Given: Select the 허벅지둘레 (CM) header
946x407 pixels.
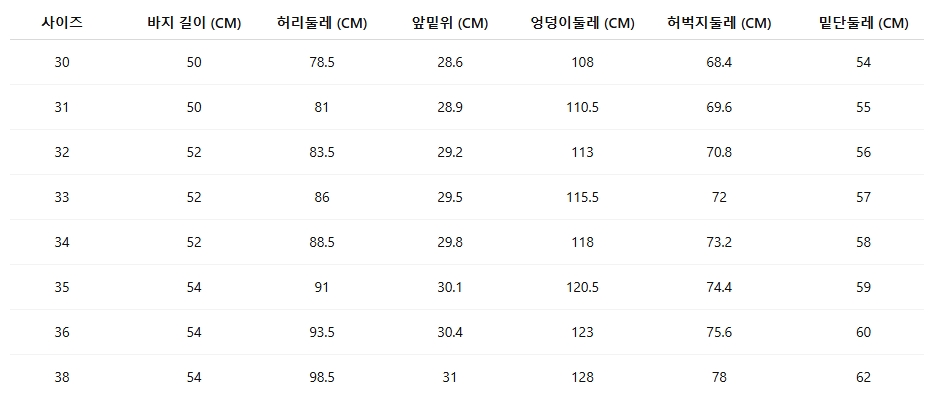Looking at the screenshot, I should click(x=719, y=23).
